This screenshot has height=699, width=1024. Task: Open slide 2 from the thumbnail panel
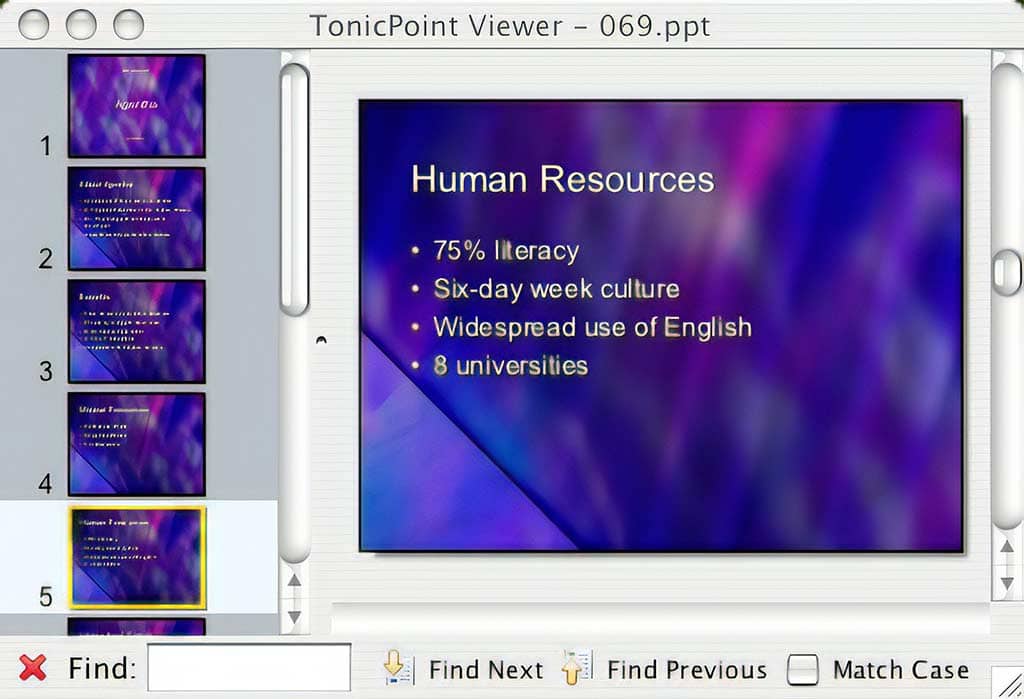tap(136, 218)
